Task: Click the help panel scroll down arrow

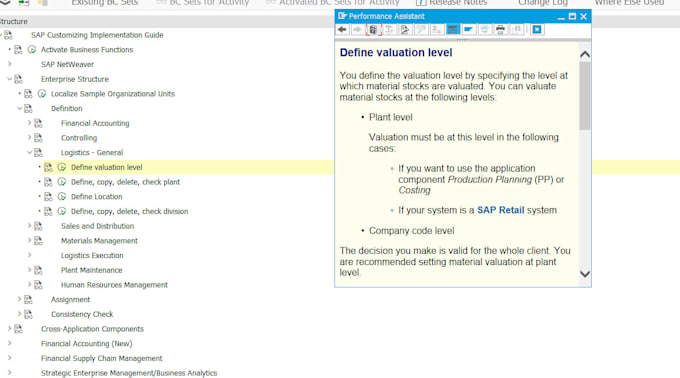Action: 585,274
